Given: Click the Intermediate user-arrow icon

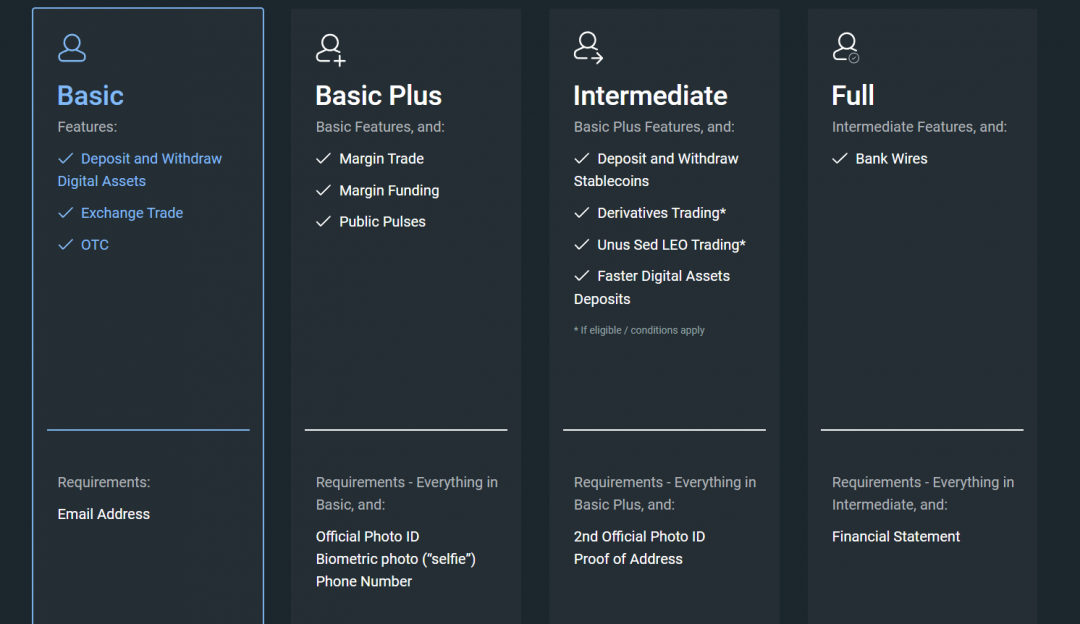Looking at the screenshot, I should tap(588, 48).
